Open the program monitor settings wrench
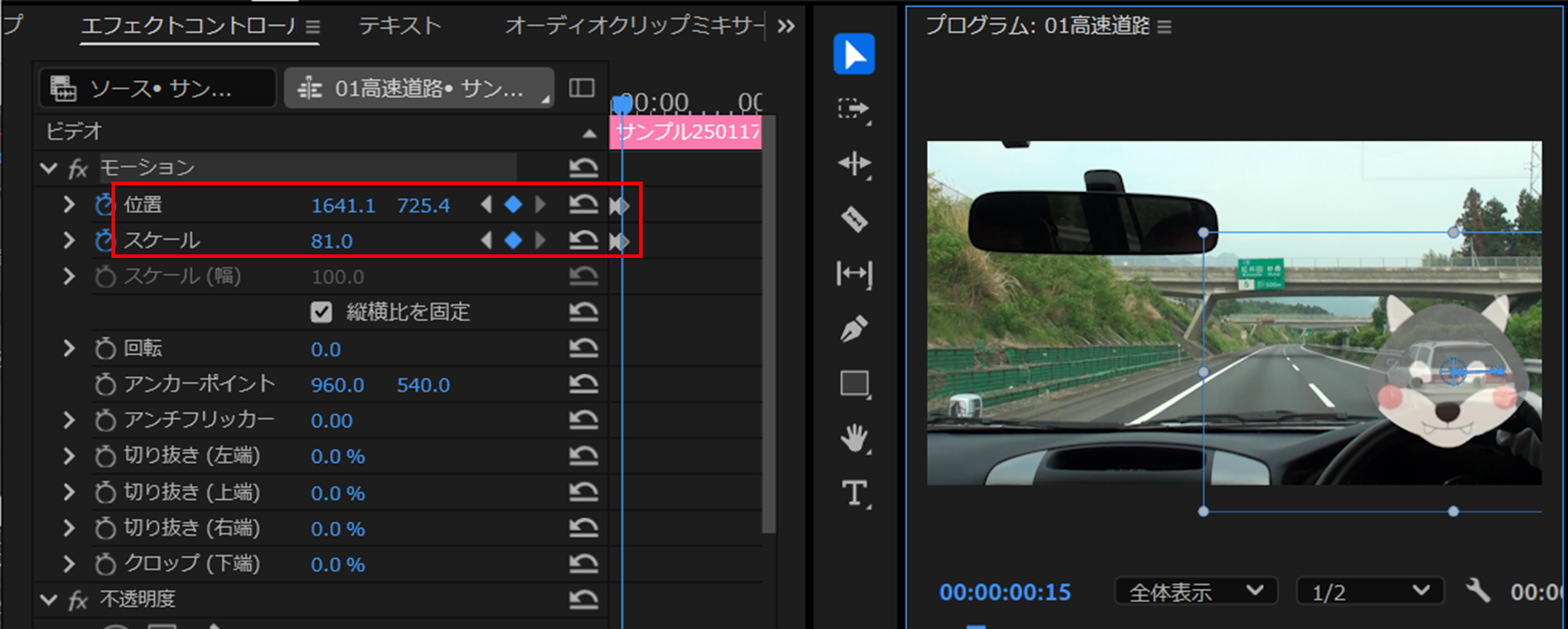 (1478, 590)
